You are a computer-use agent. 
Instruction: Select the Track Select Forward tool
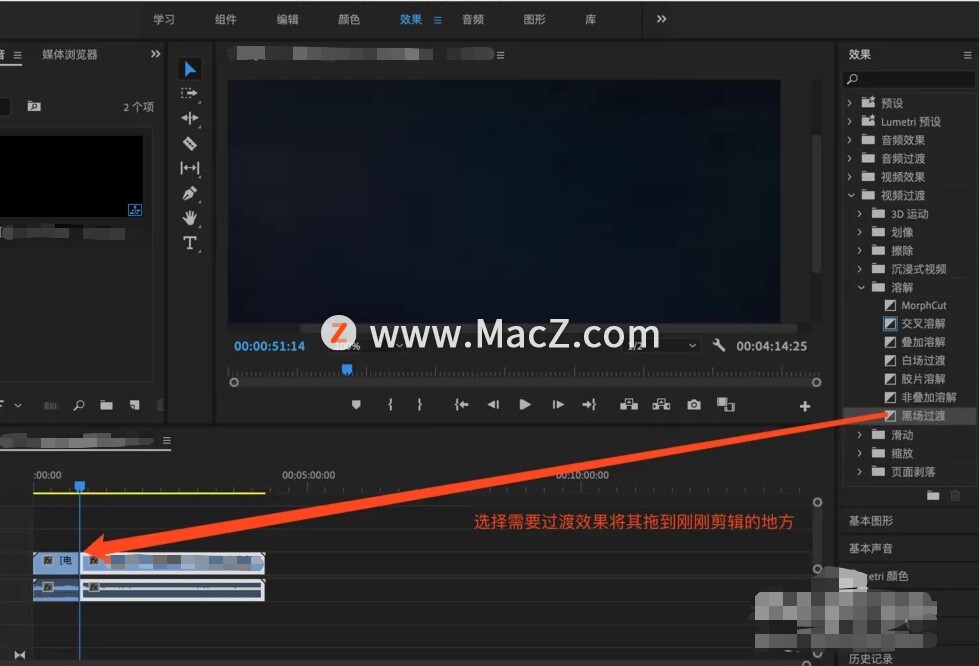[x=189, y=94]
